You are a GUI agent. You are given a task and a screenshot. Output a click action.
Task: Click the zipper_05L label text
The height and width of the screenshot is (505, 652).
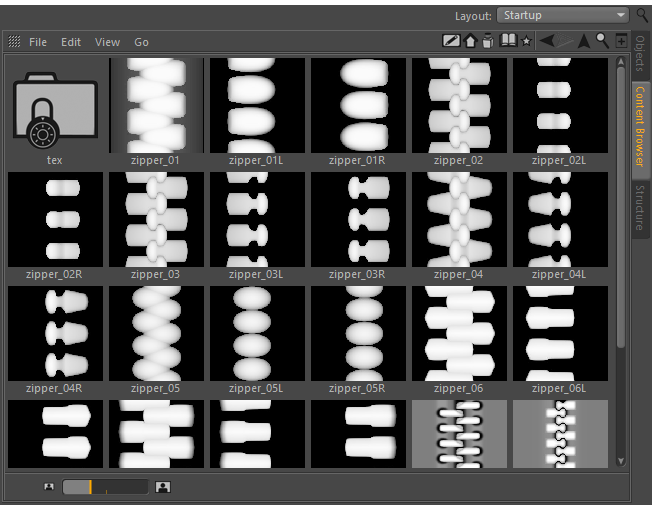coord(256,389)
